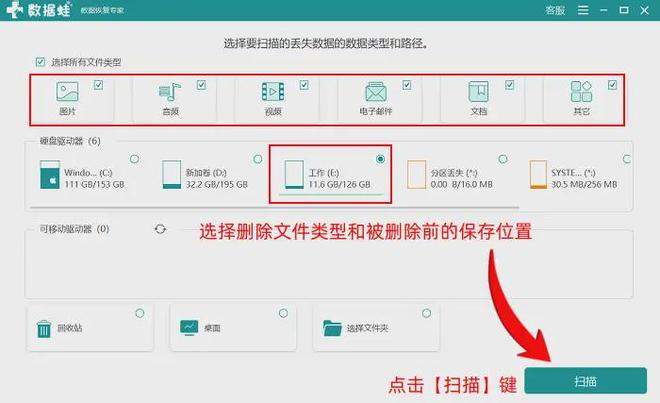Click the 电子邮件 email type icon
The image size is (660, 403).
point(376,92)
